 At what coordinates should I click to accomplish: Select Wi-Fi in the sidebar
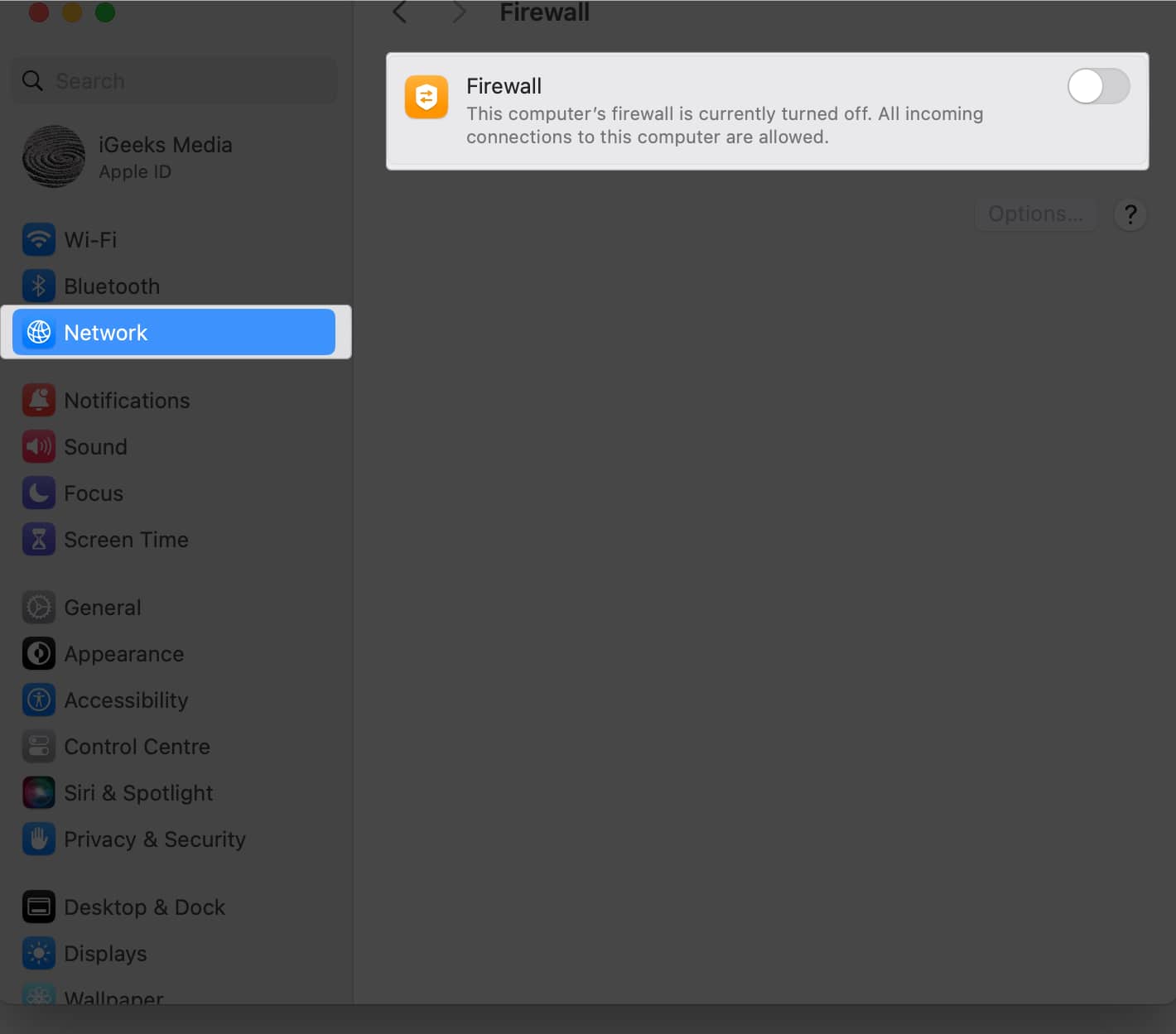pyautogui.click(x=174, y=240)
